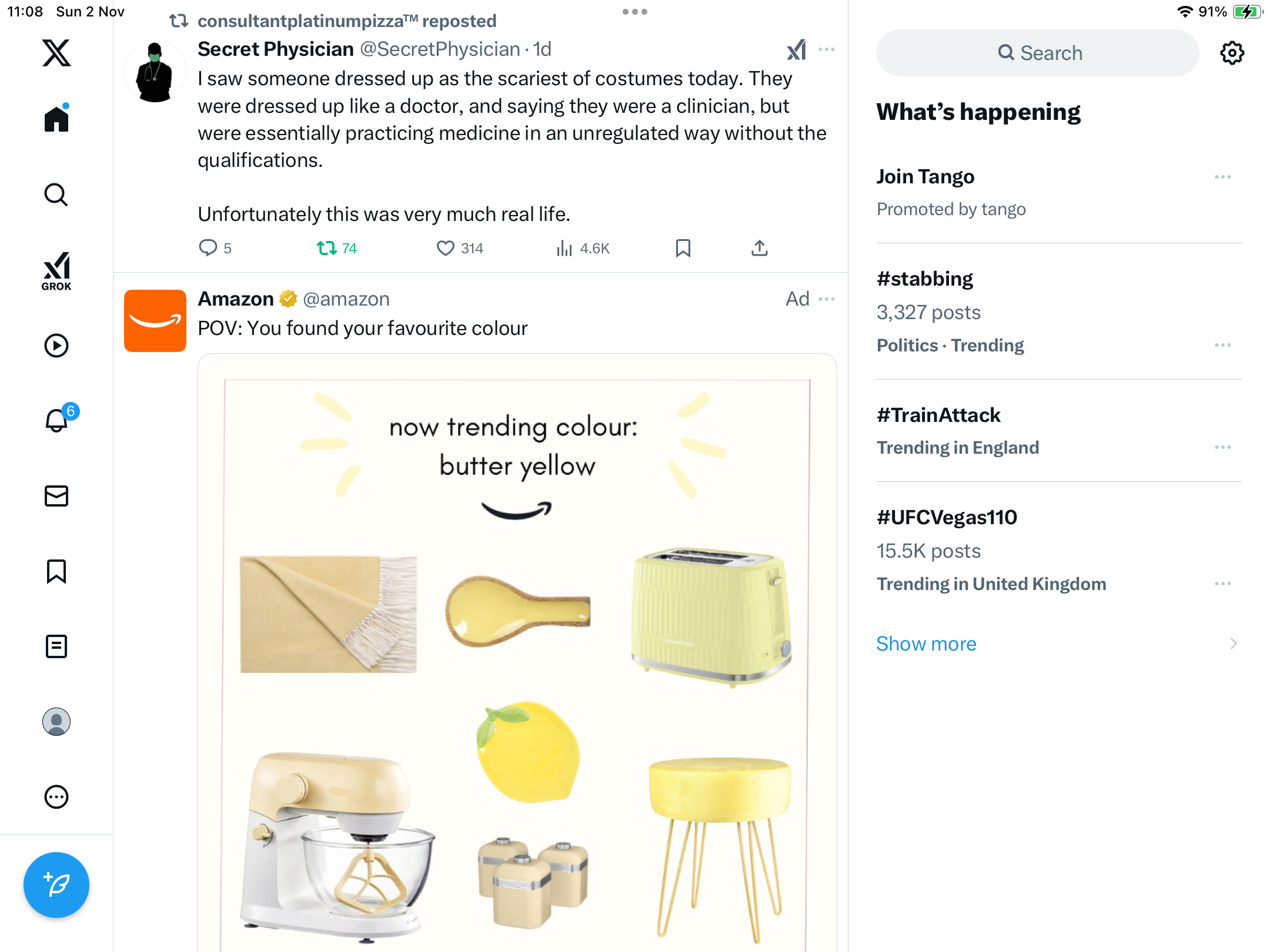1270x952 pixels.
Task: Open the video play tab icon
Action: (56, 346)
